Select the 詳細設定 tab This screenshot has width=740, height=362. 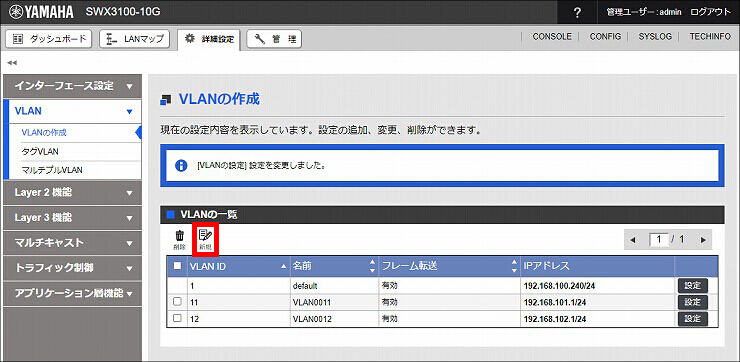click(x=209, y=39)
